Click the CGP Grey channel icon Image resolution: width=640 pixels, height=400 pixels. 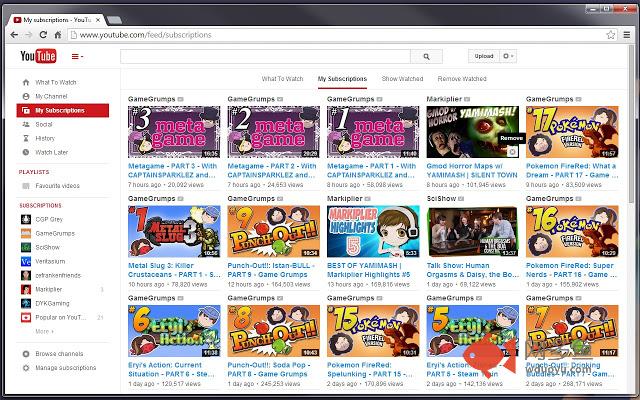pos(26,219)
